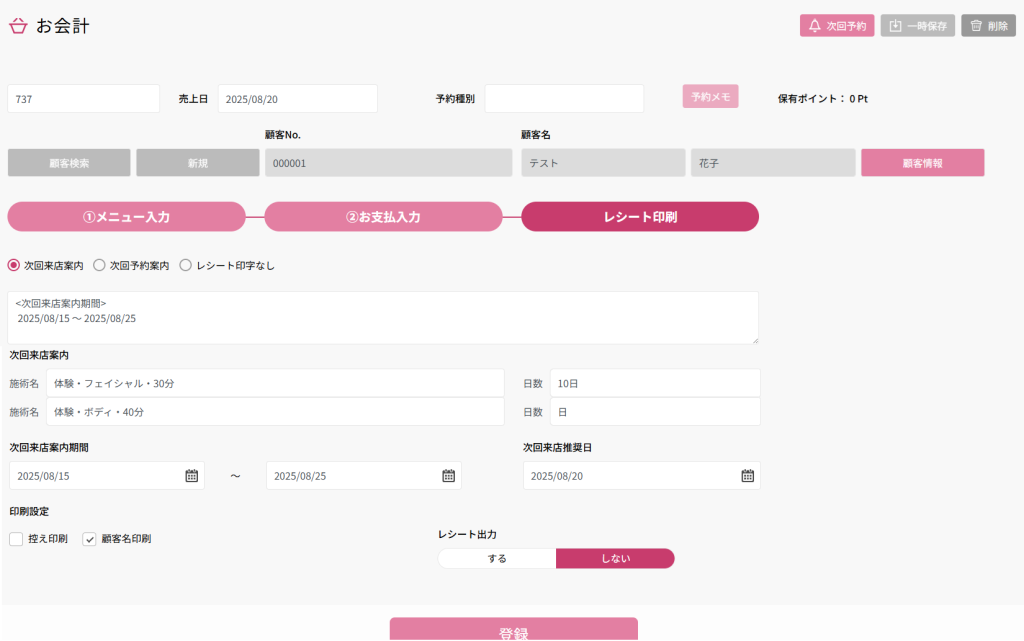1024x641 pixels.
Task: Select the 次回予約案内 radio button
Action: click(99, 264)
